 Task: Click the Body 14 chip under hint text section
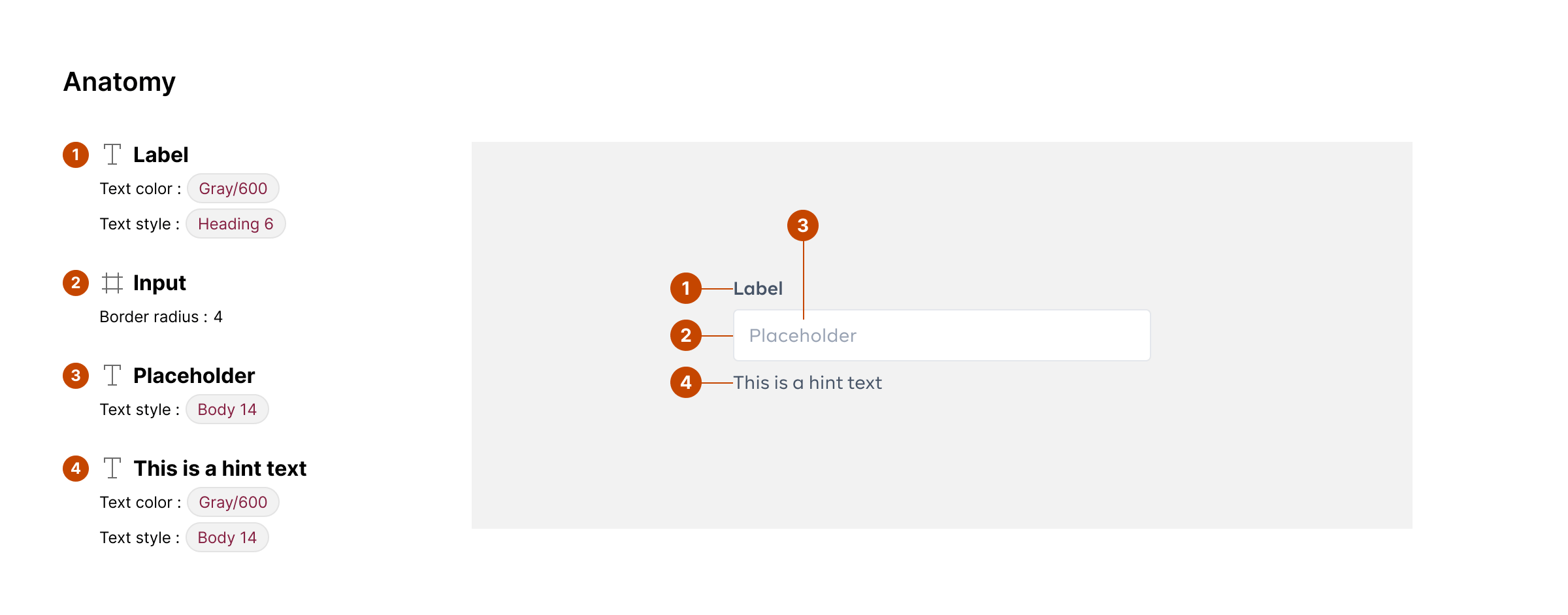click(x=227, y=537)
